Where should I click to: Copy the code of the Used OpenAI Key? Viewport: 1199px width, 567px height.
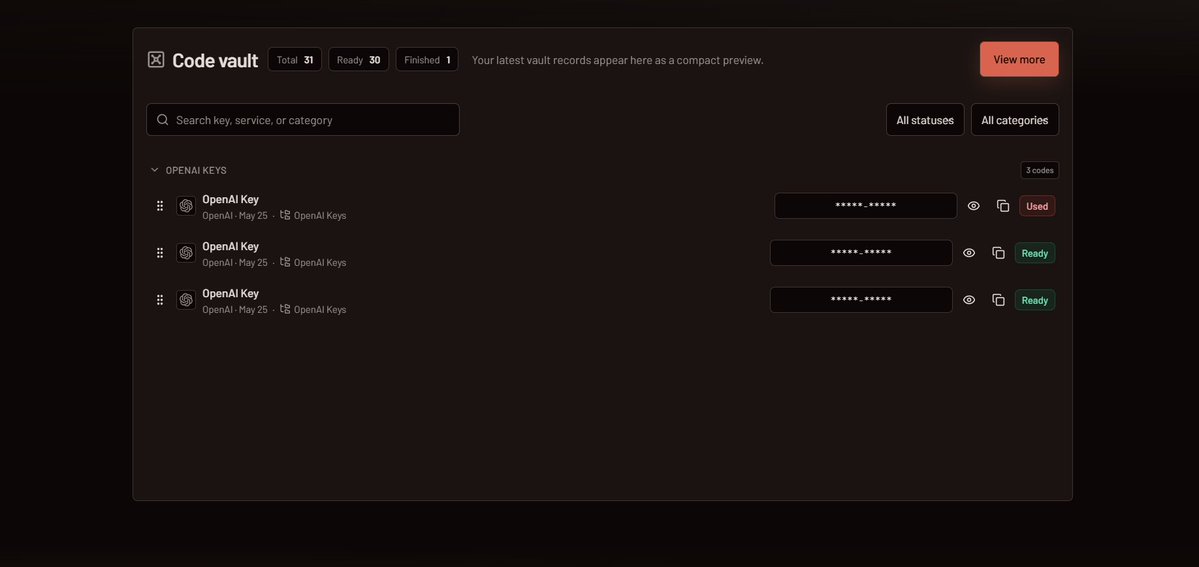tap(1002, 206)
